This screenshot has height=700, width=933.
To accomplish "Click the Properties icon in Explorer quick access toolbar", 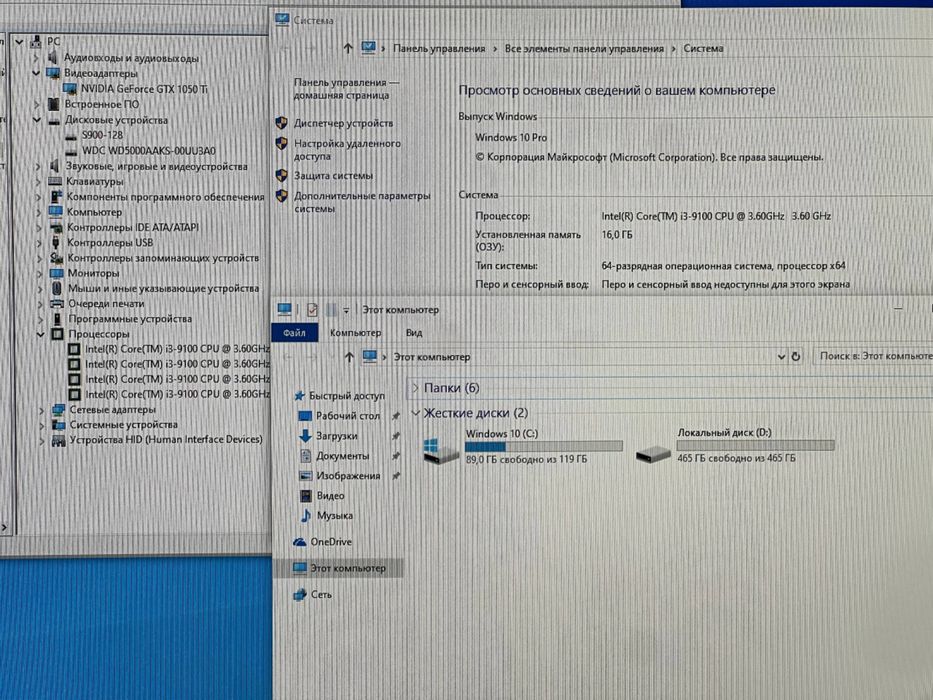I will coord(312,310).
